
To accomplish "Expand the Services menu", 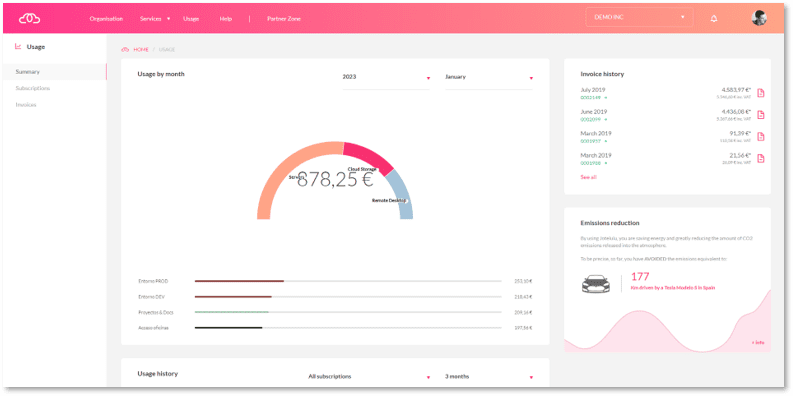I will (155, 19).
